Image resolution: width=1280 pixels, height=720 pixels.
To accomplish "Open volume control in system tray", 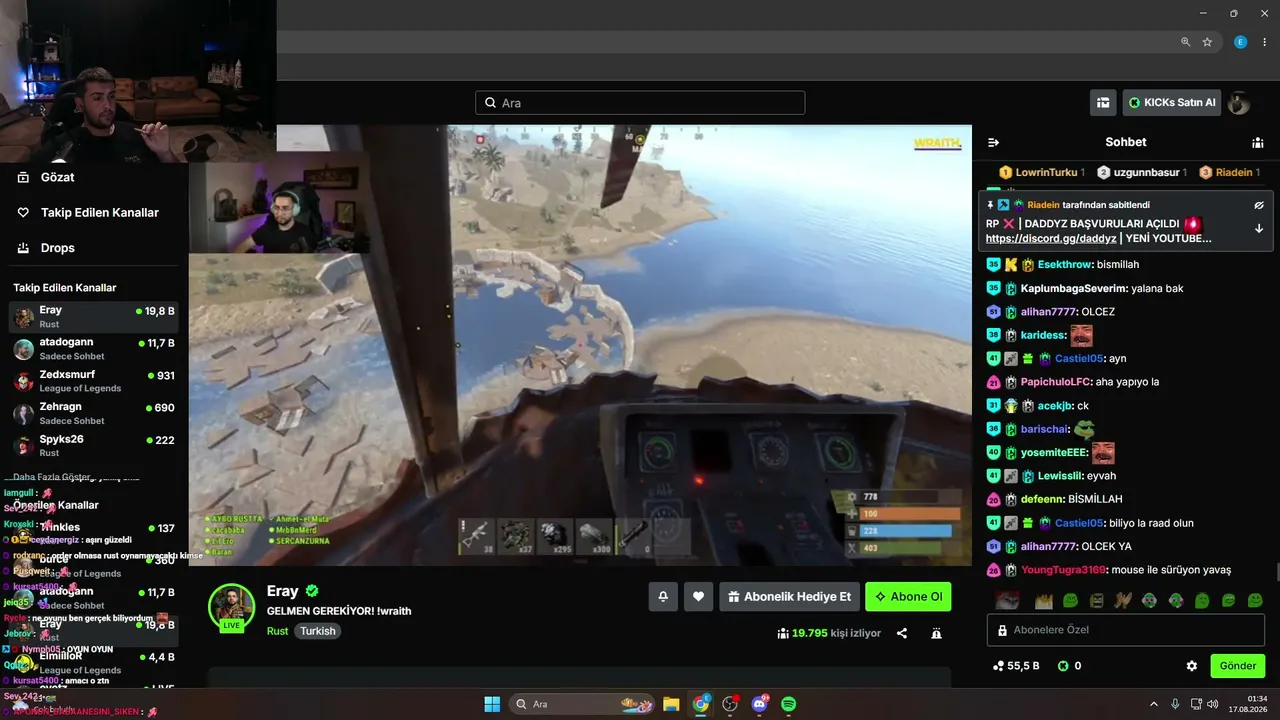I will (x=1212, y=704).
